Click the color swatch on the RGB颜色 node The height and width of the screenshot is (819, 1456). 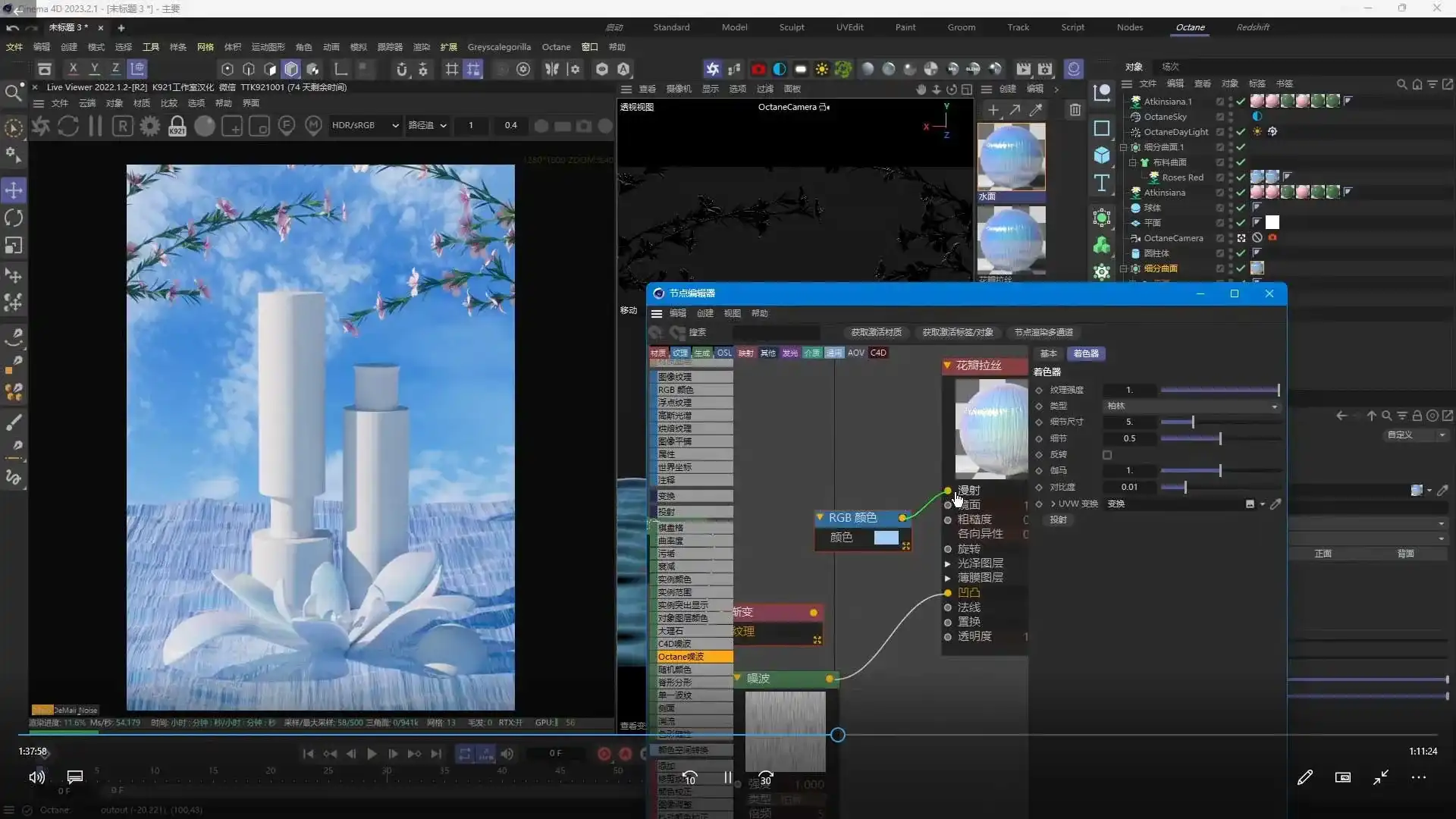tap(887, 538)
